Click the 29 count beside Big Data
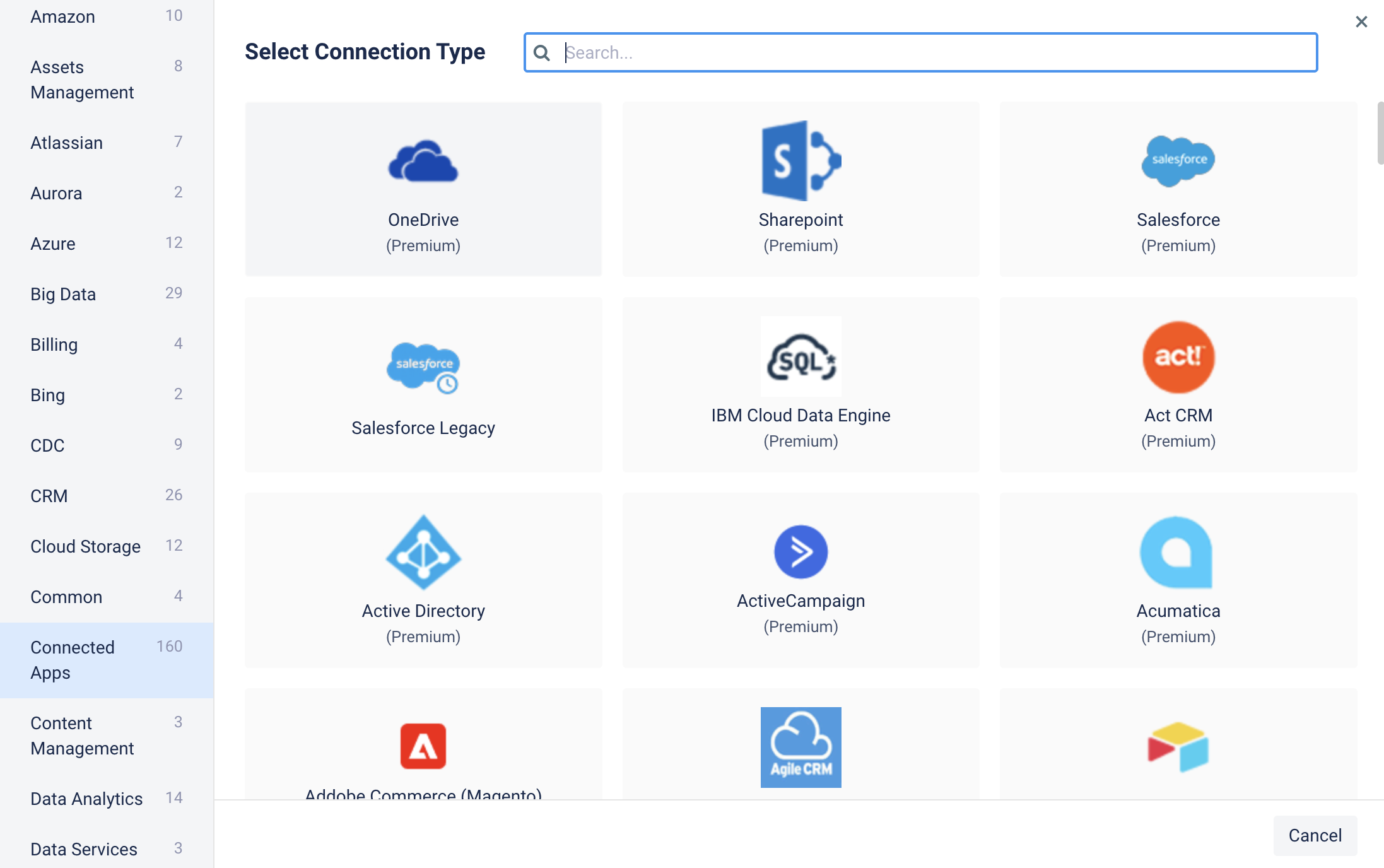Screen dimensions: 1384x868 pyautogui.click(x=174, y=293)
